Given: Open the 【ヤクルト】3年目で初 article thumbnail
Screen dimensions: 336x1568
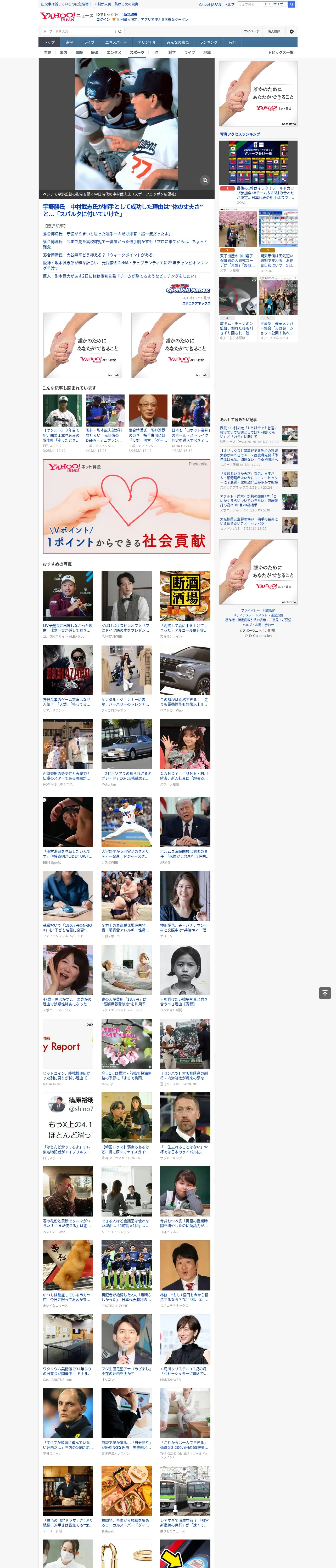Looking at the screenshot, I should (62, 410).
